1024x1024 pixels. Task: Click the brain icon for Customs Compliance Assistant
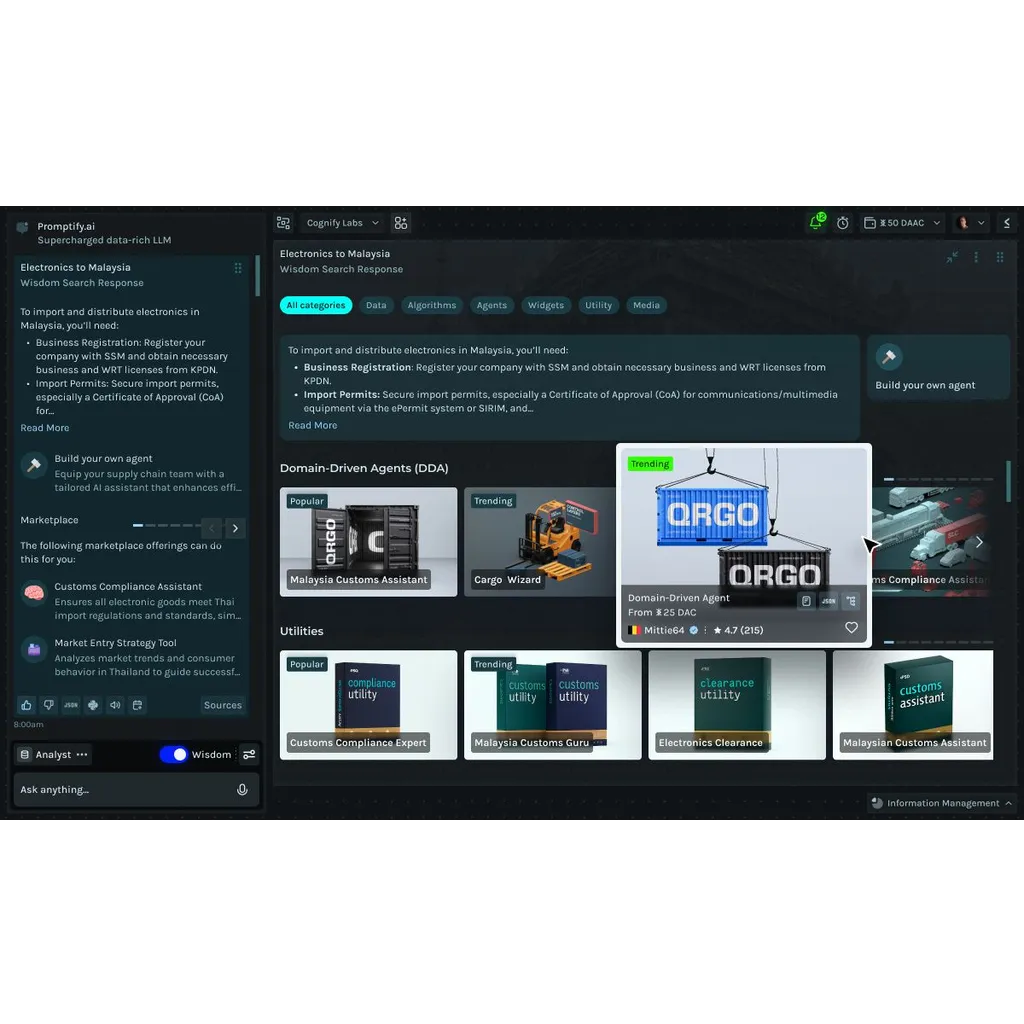coord(34,593)
